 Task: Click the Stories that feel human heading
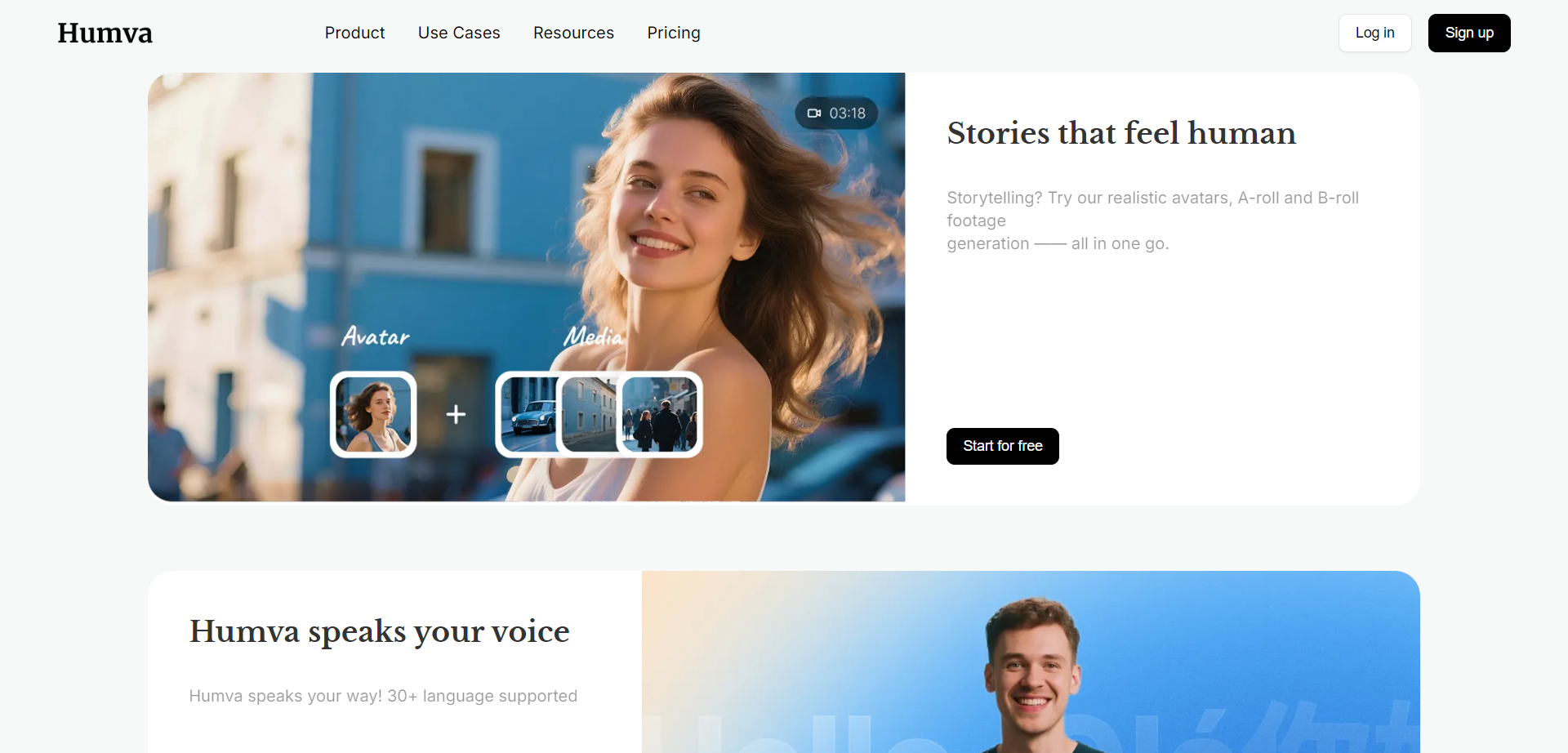[x=1121, y=133]
